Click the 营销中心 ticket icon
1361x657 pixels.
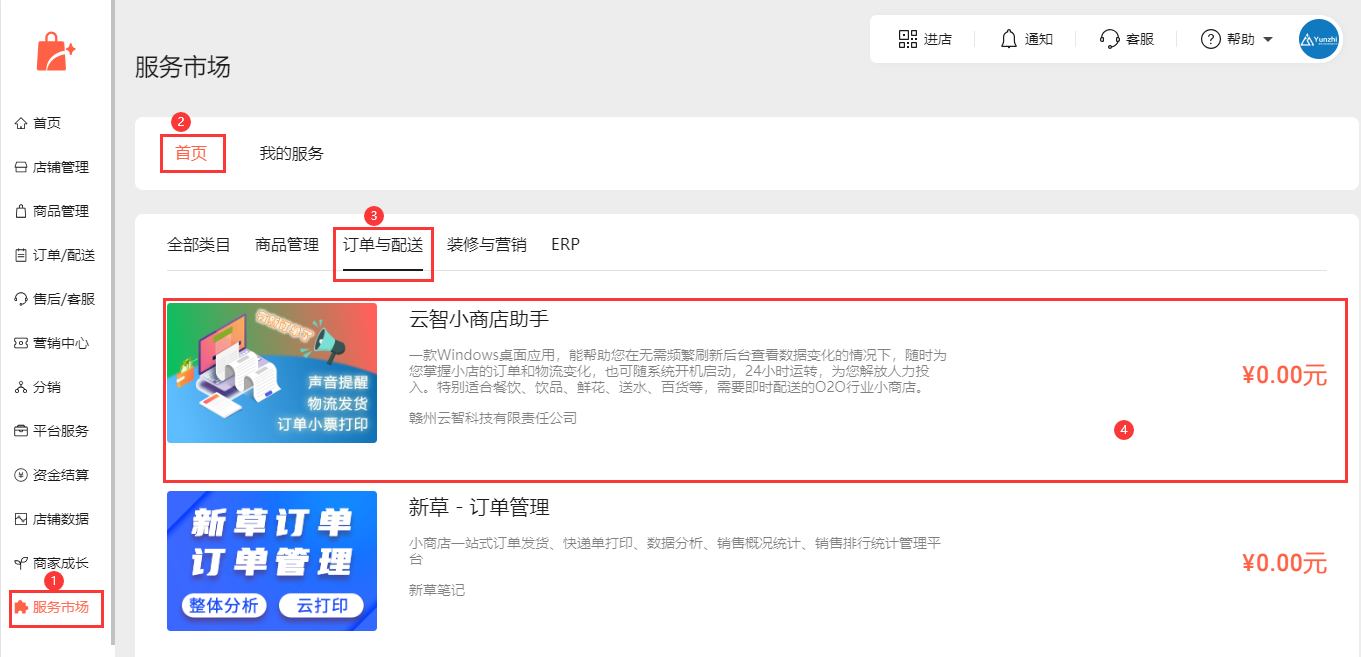[x=21, y=343]
